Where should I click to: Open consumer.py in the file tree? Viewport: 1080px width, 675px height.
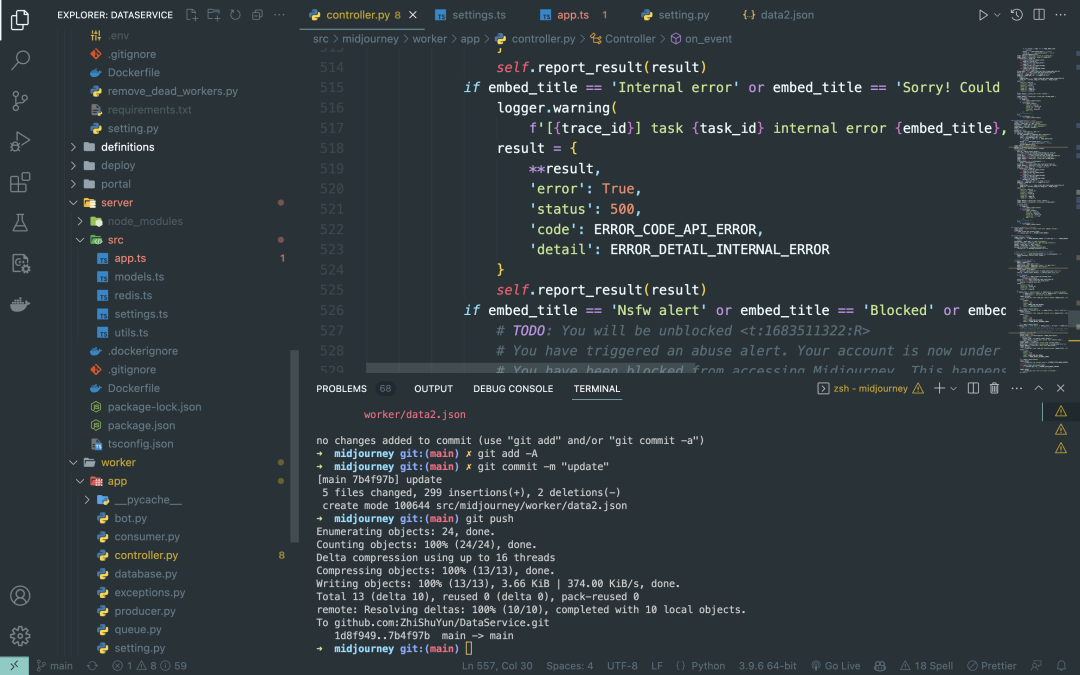(x=147, y=537)
